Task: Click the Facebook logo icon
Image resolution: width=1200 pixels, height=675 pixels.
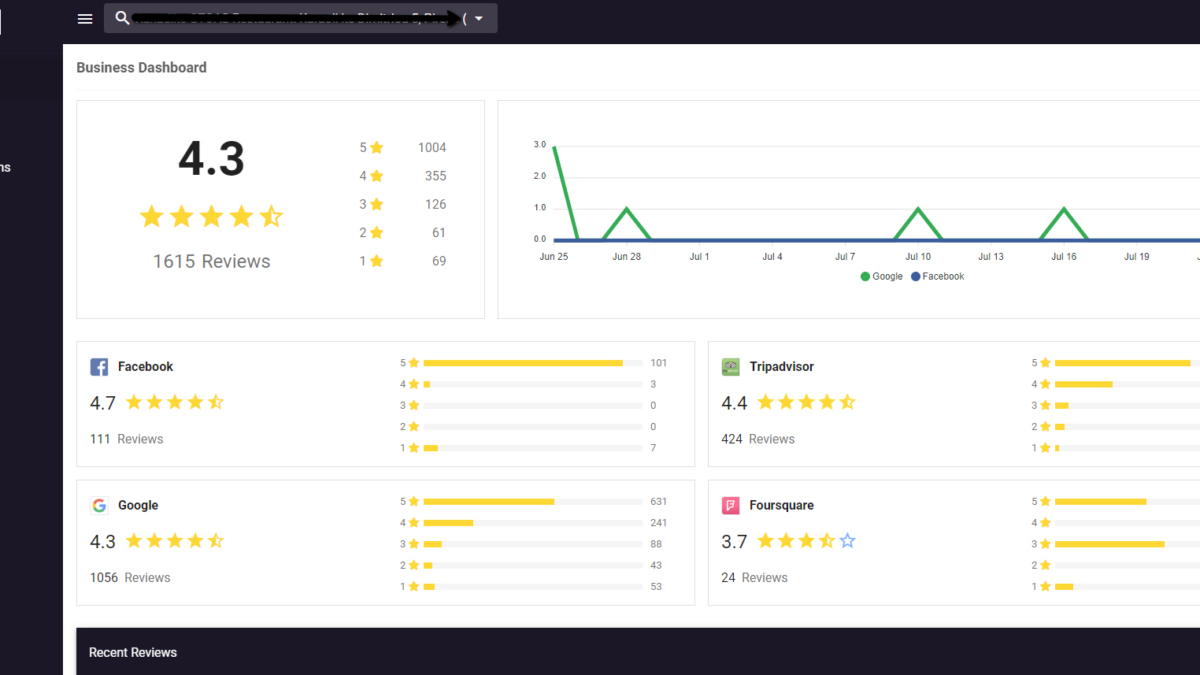Action: pos(99,367)
